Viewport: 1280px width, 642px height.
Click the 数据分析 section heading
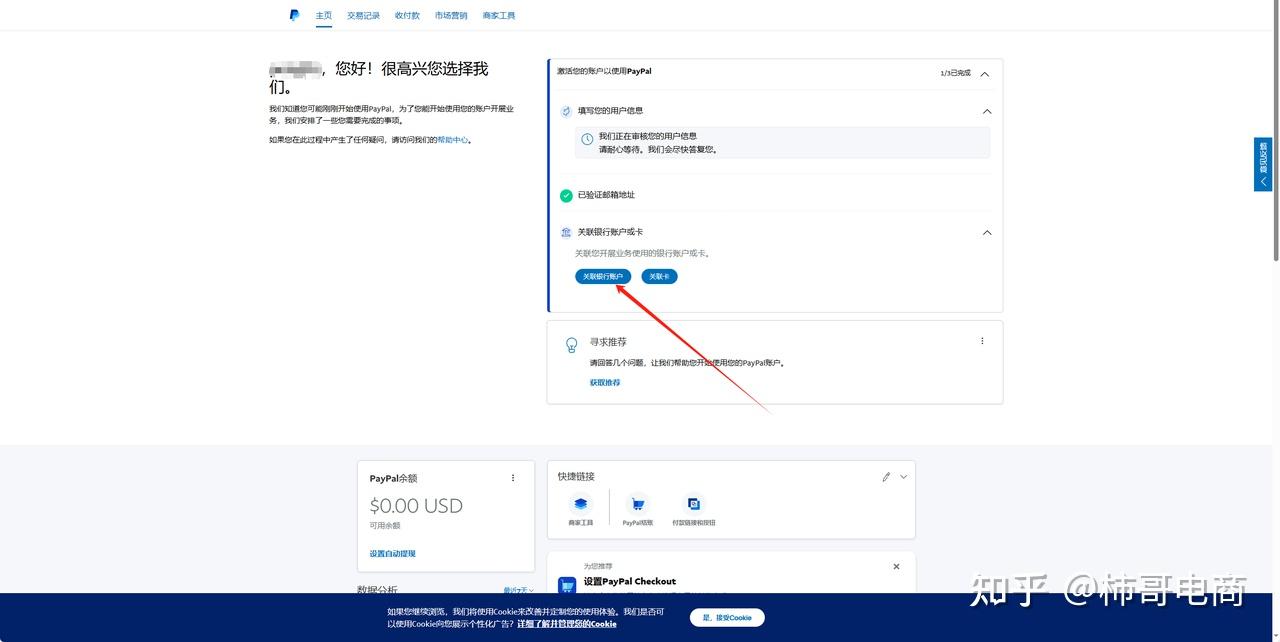[377, 590]
